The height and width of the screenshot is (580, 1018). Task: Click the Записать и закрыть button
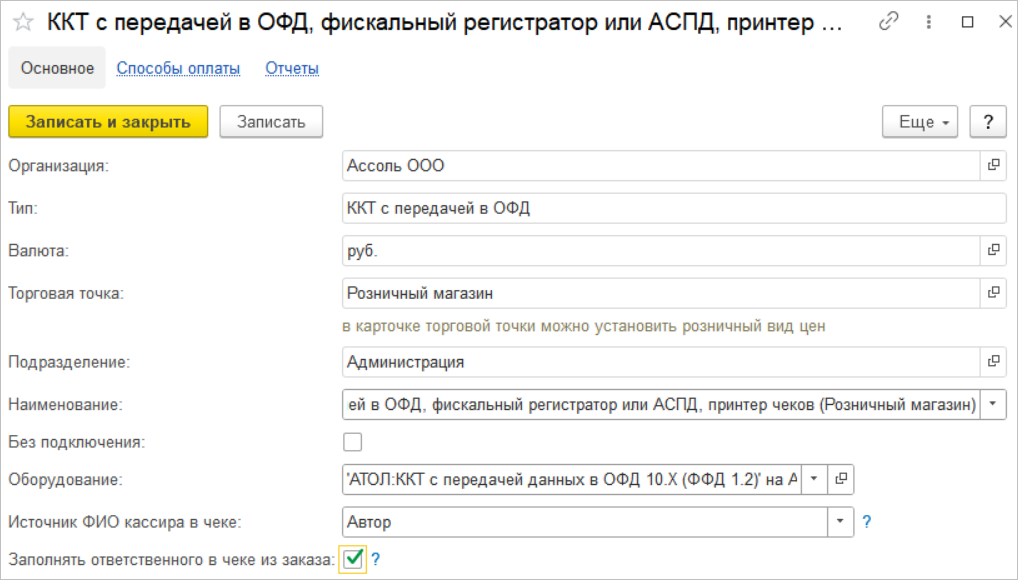[x=108, y=122]
